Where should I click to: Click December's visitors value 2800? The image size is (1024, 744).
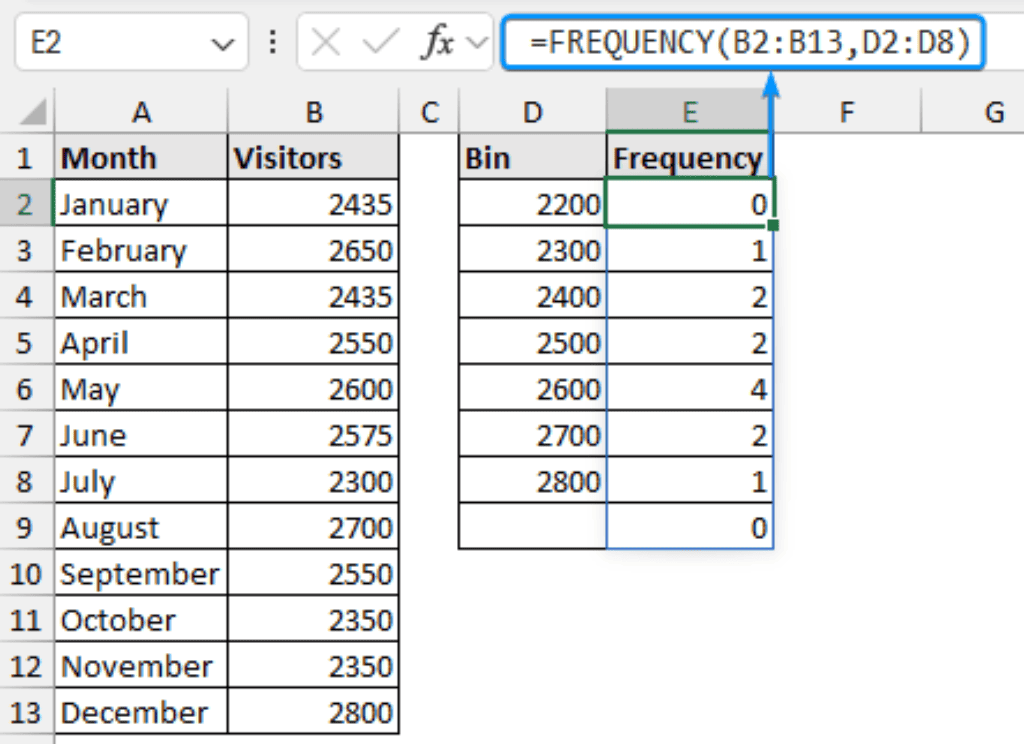313,713
